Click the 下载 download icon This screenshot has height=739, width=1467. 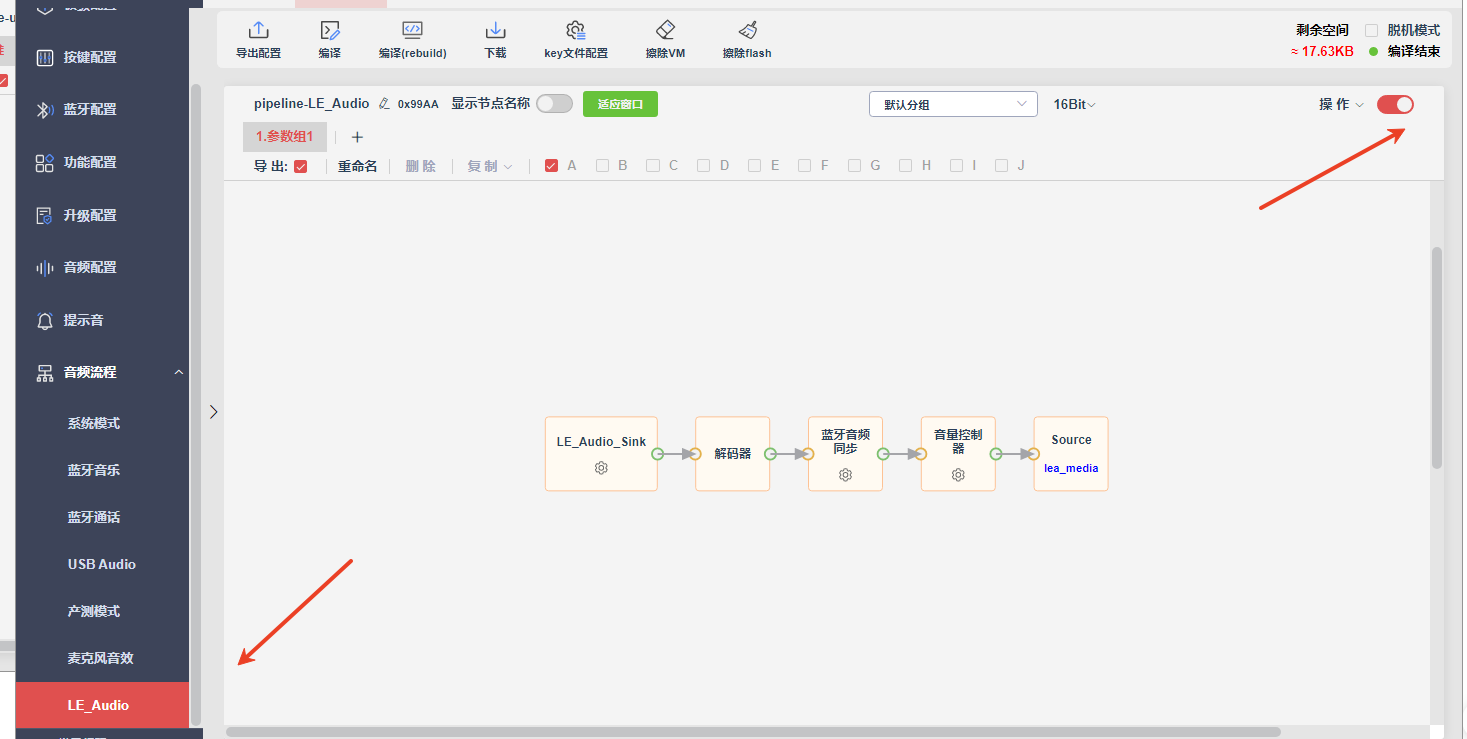(x=495, y=31)
